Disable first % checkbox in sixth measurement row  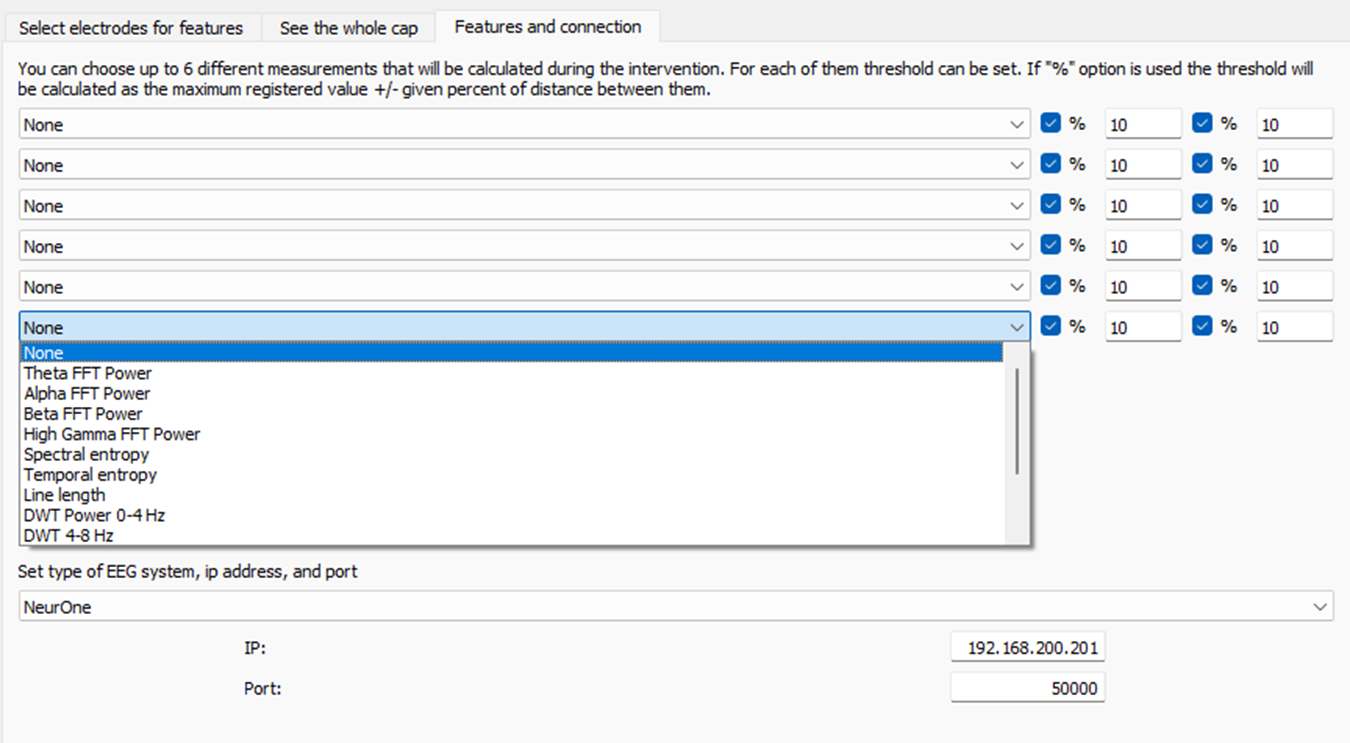1050,327
